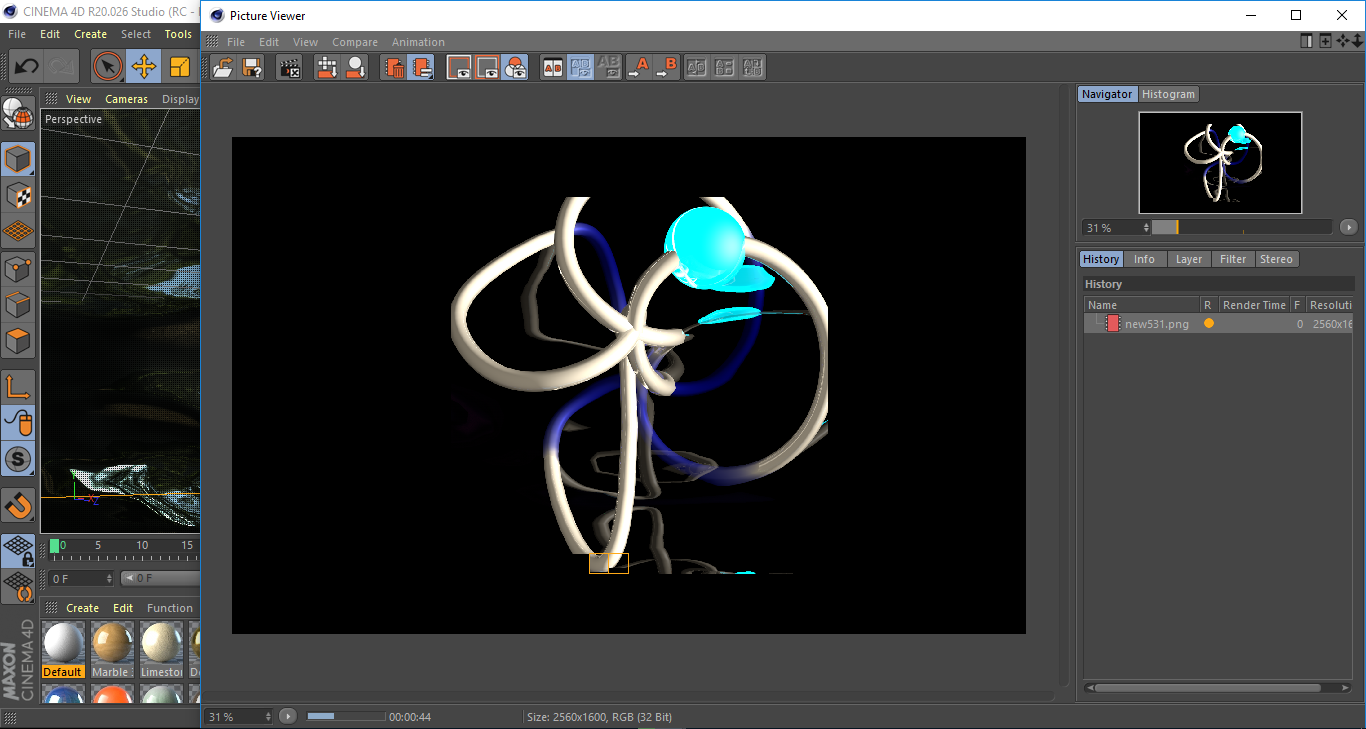Image resolution: width=1366 pixels, height=729 pixels.
Task: Click the Set as B arrow icon
Action: [x=666, y=68]
